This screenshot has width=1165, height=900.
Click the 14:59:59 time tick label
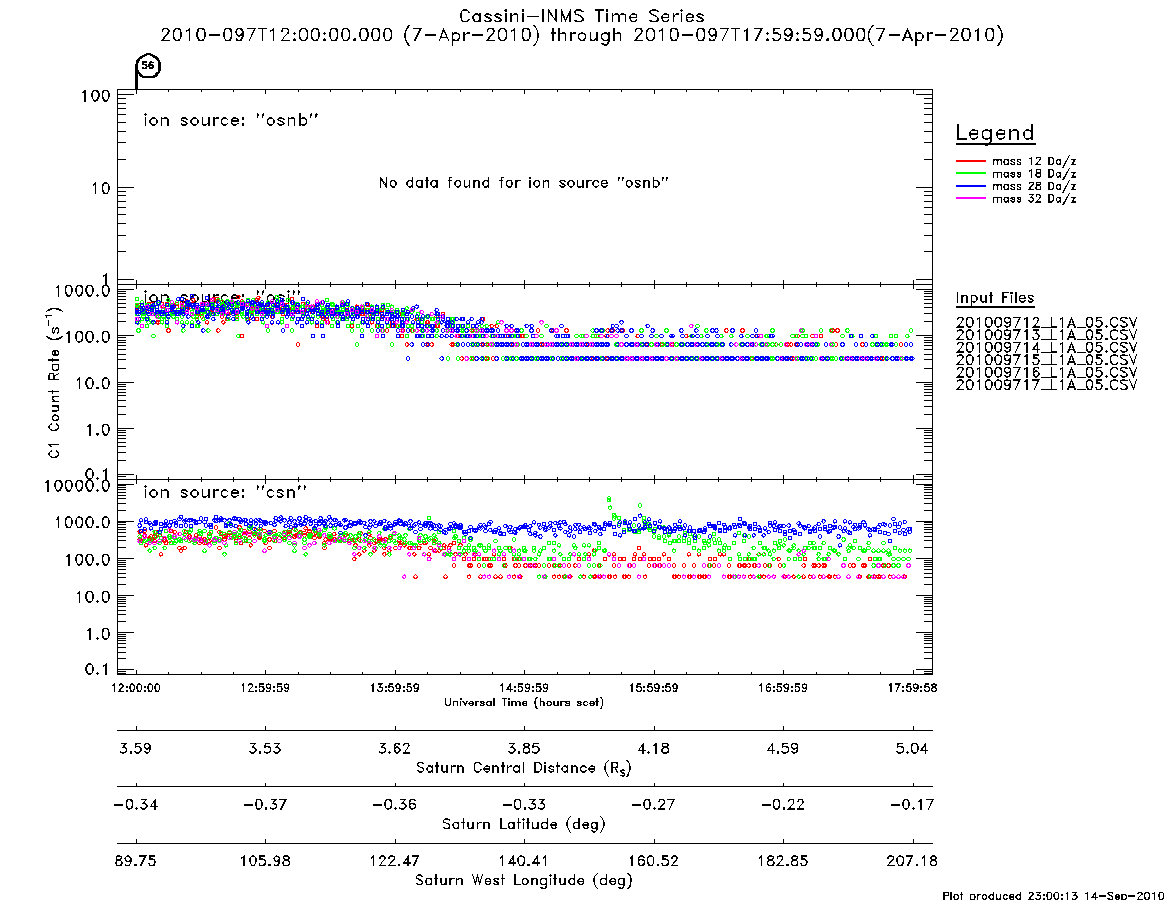[524, 688]
